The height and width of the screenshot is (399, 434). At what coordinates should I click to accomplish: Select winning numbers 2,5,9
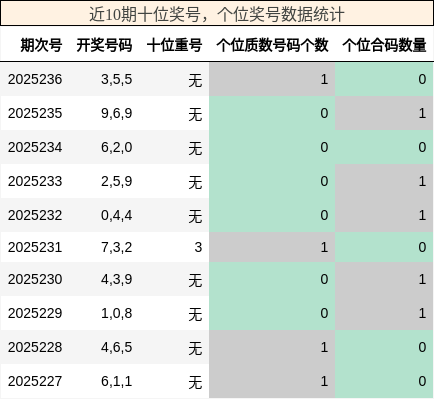point(117,181)
